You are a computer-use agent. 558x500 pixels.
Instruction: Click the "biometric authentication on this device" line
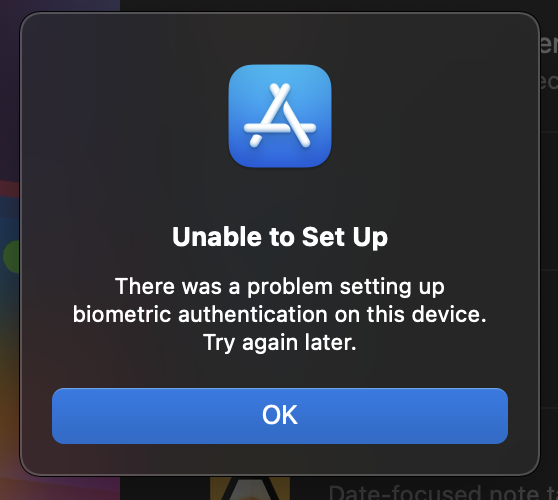coord(280,315)
